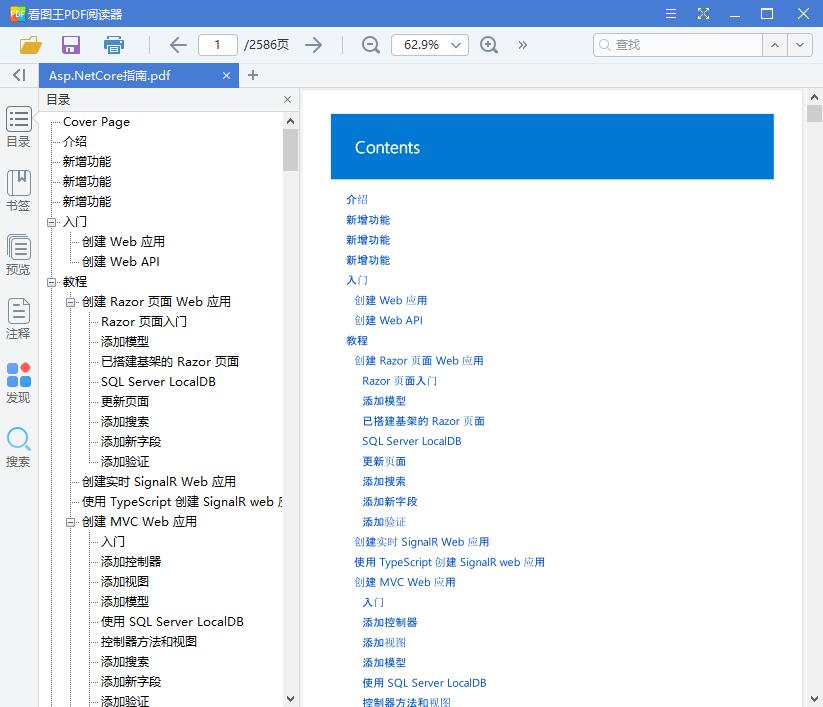Save the document using the floppy icon
The width and height of the screenshot is (823, 707).
pyautogui.click(x=71, y=45)
